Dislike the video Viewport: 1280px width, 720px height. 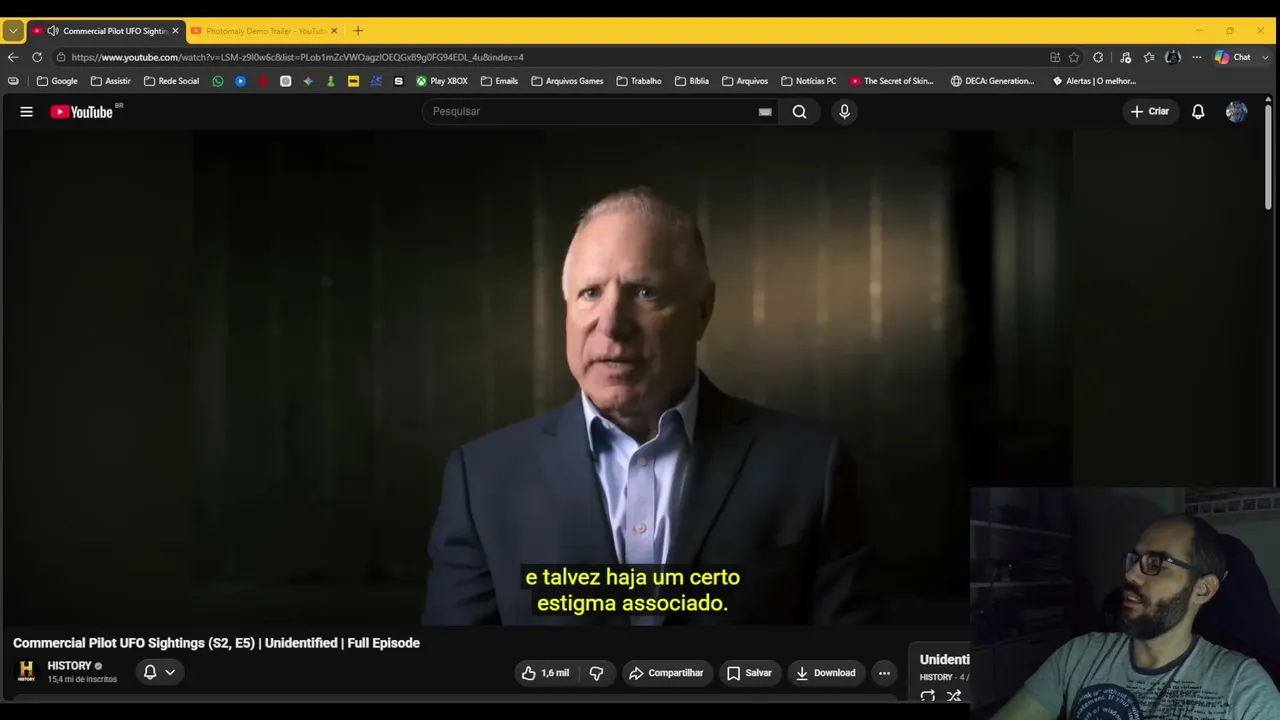click(x=597, y=673)
